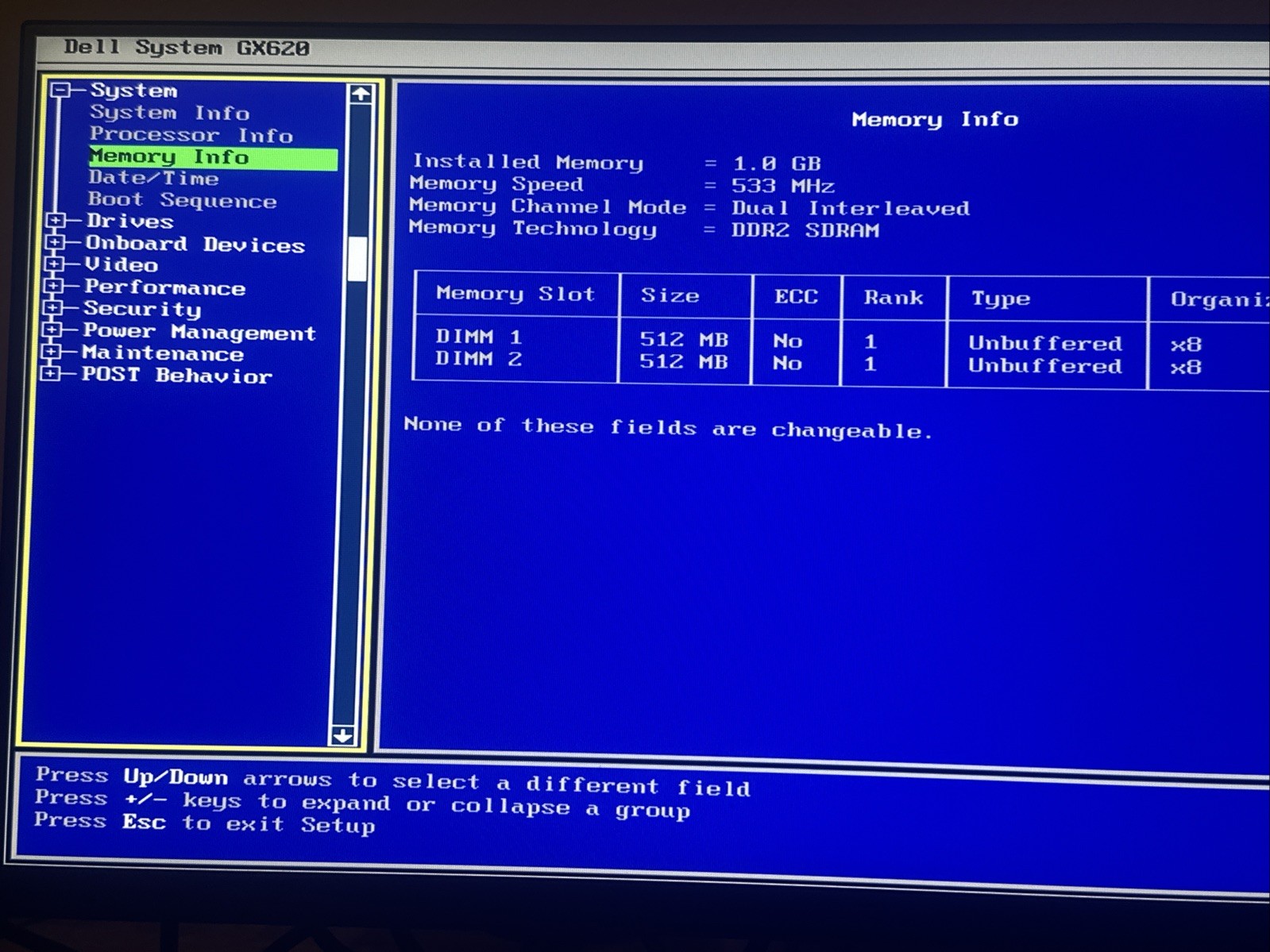The height and width of the screenshot is (952, 1270).
Task: Select the Maintenance label
Action: coord(163,353)
